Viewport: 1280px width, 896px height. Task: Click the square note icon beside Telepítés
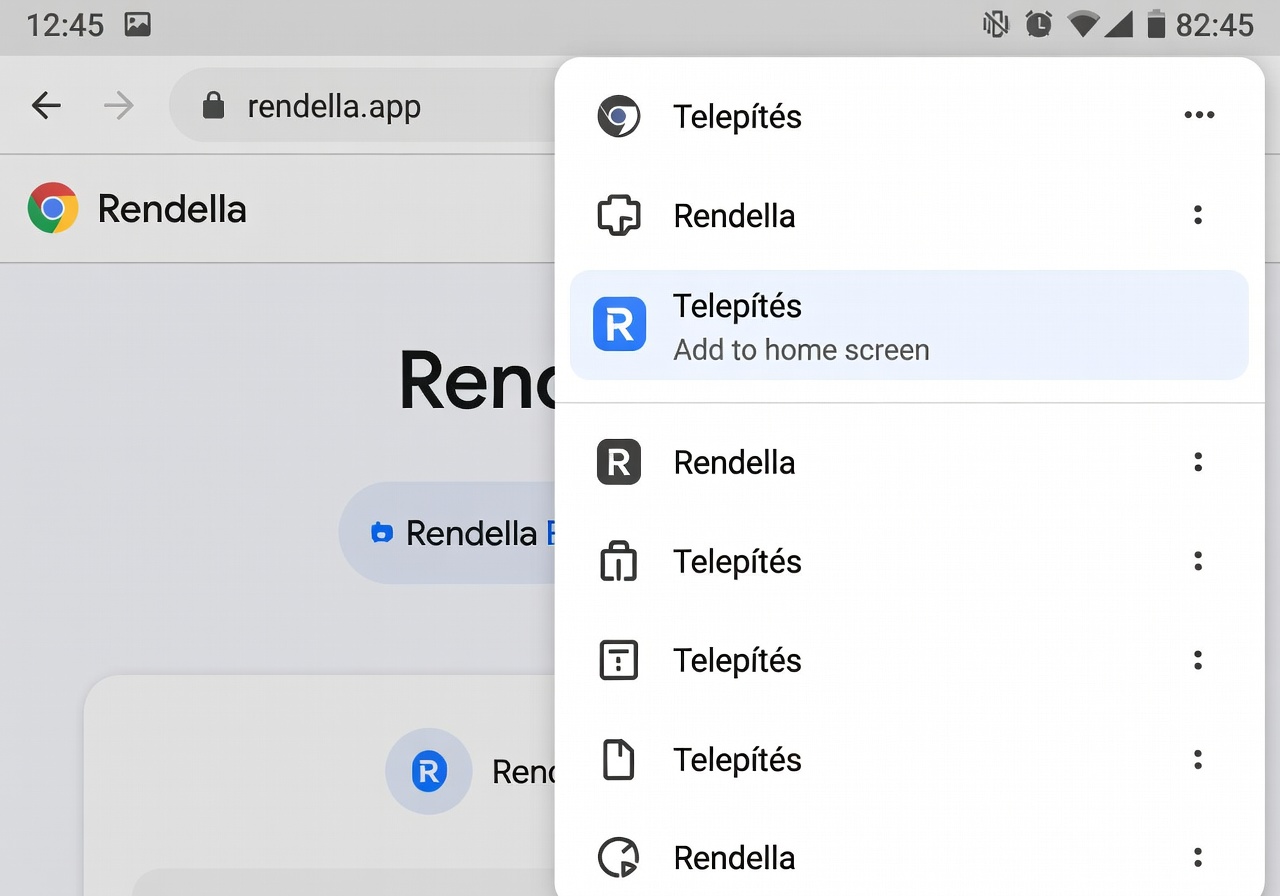click(x=619, y=660)
